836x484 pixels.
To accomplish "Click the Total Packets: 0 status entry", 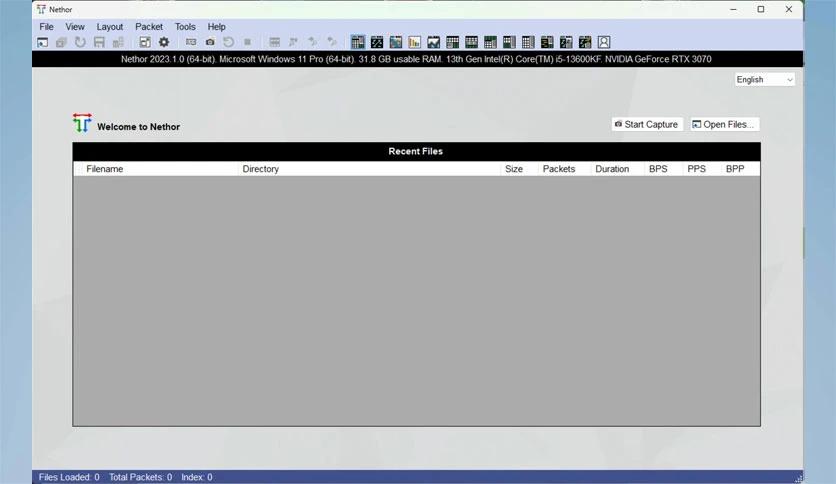I will point(140,477).
